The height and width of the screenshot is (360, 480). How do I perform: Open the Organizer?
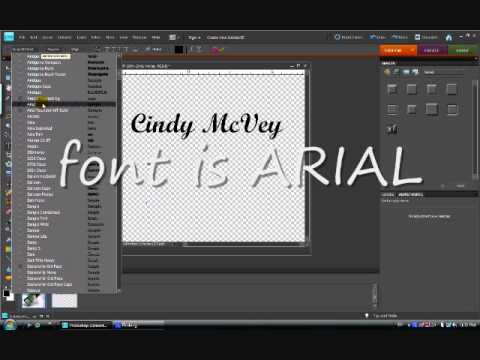[426, 37]
